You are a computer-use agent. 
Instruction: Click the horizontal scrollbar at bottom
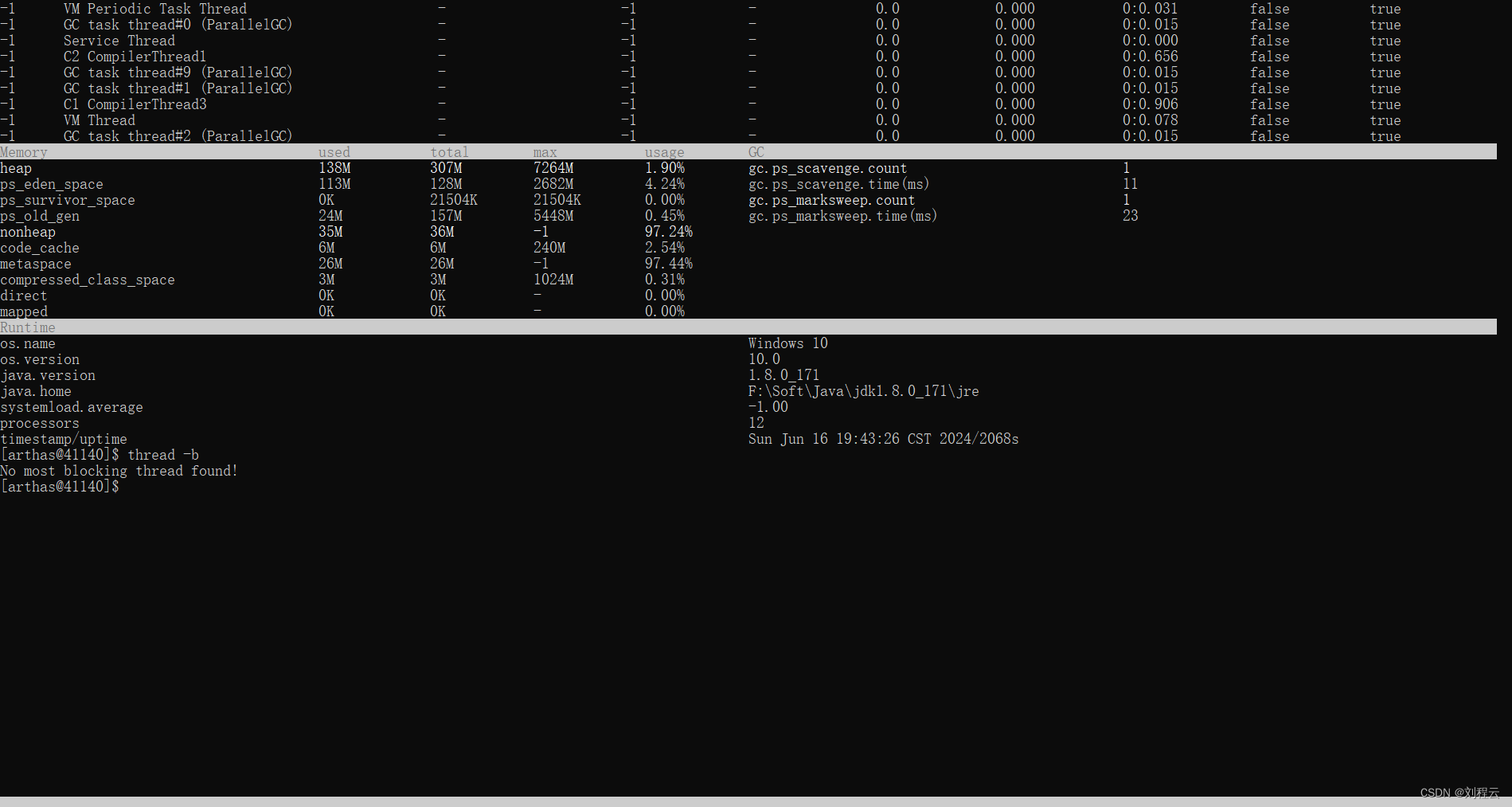tap(756, 801)
